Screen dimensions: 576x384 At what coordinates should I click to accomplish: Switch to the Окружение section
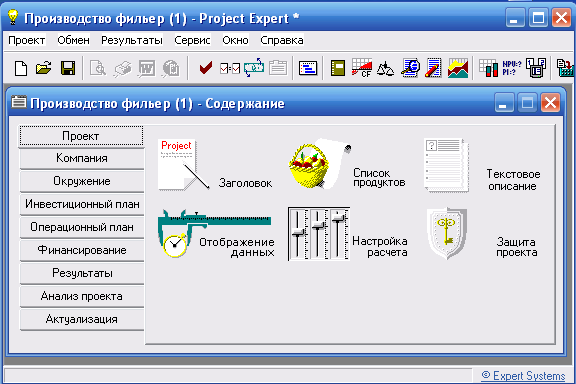pyautogui.click(x=82, y=181)
